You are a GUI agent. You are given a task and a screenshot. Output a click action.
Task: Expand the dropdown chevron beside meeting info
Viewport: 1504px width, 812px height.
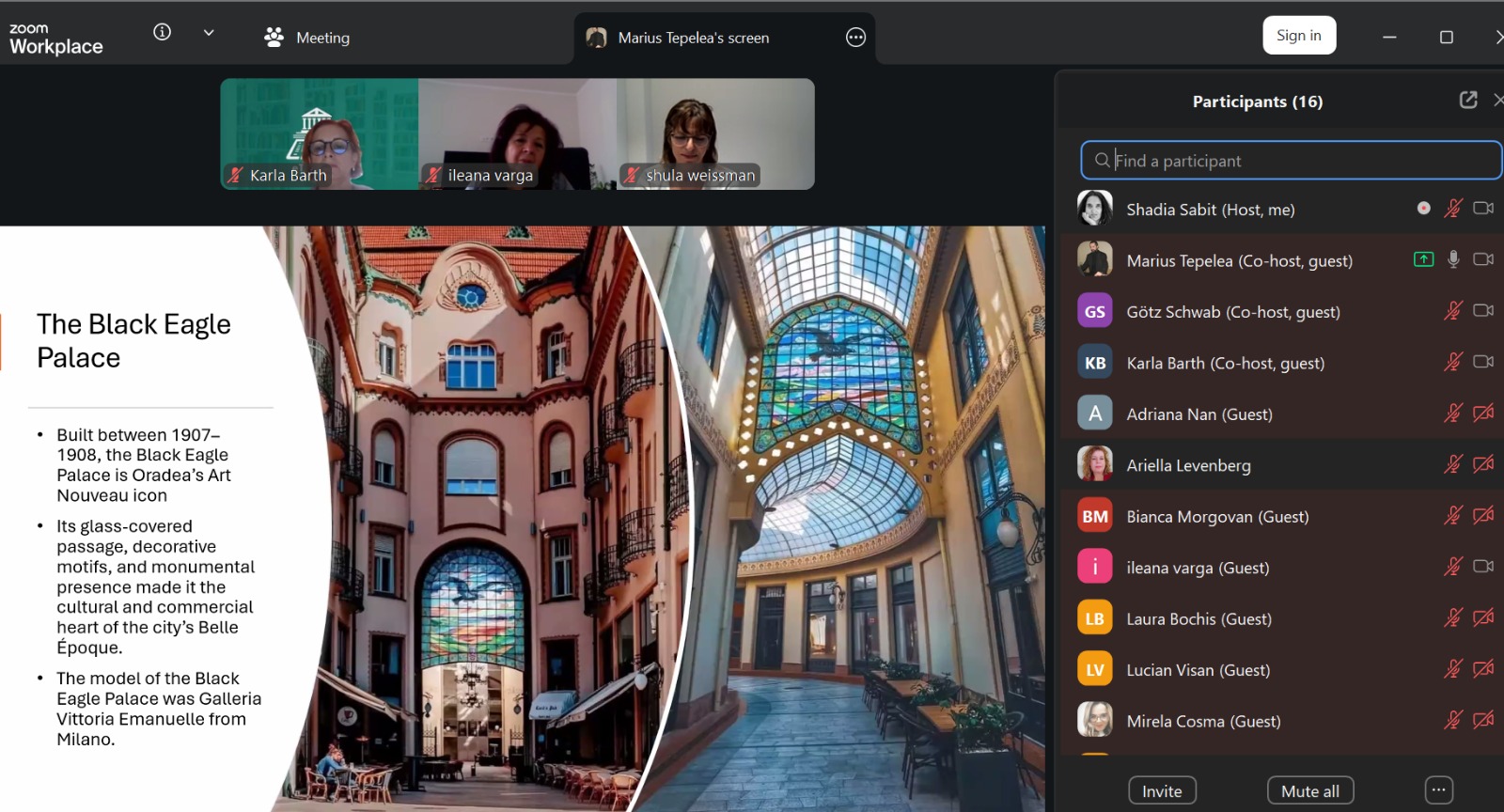(209, 33)
